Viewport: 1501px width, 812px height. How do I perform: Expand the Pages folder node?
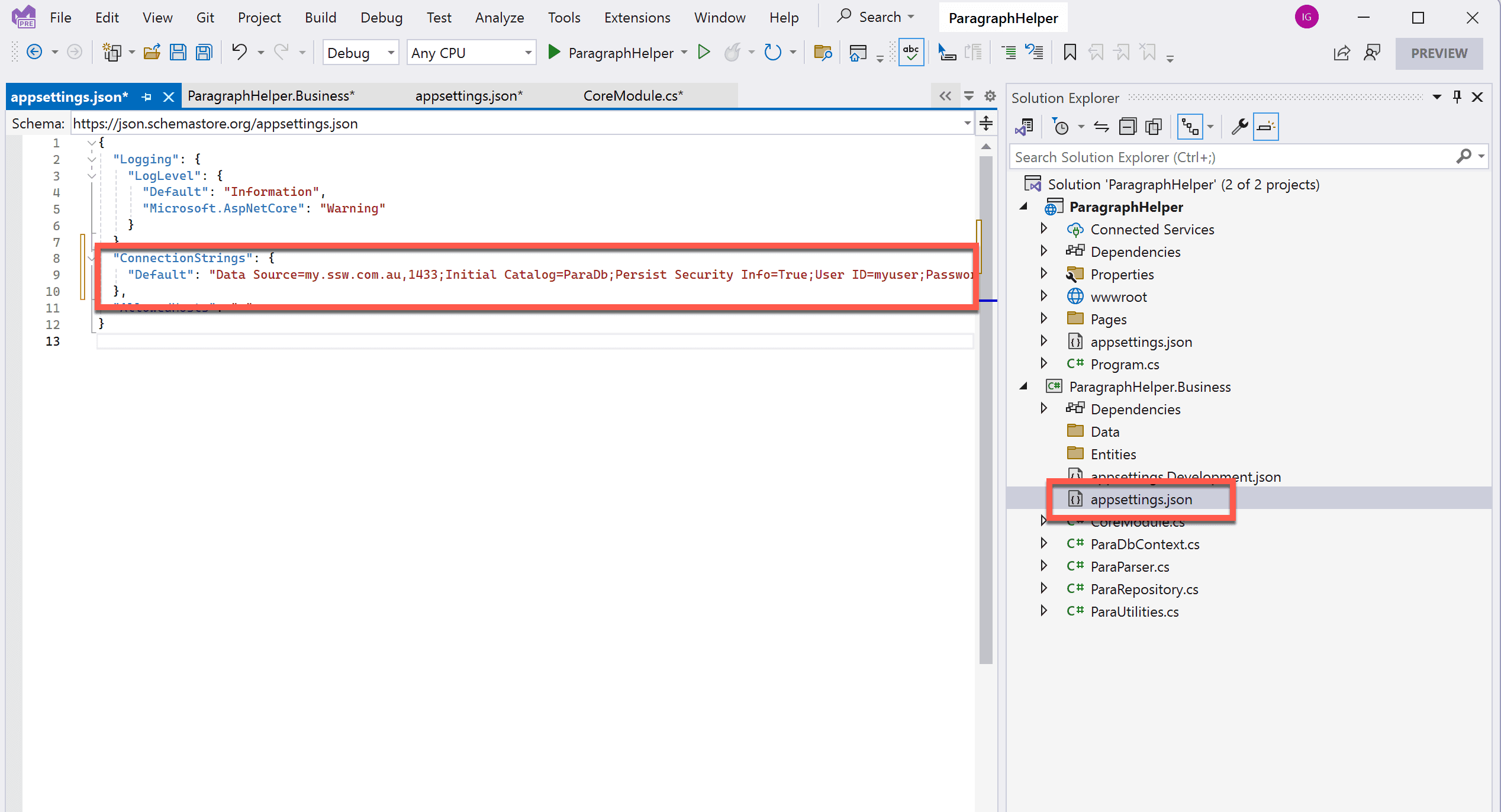click(x=1043, y=319)
